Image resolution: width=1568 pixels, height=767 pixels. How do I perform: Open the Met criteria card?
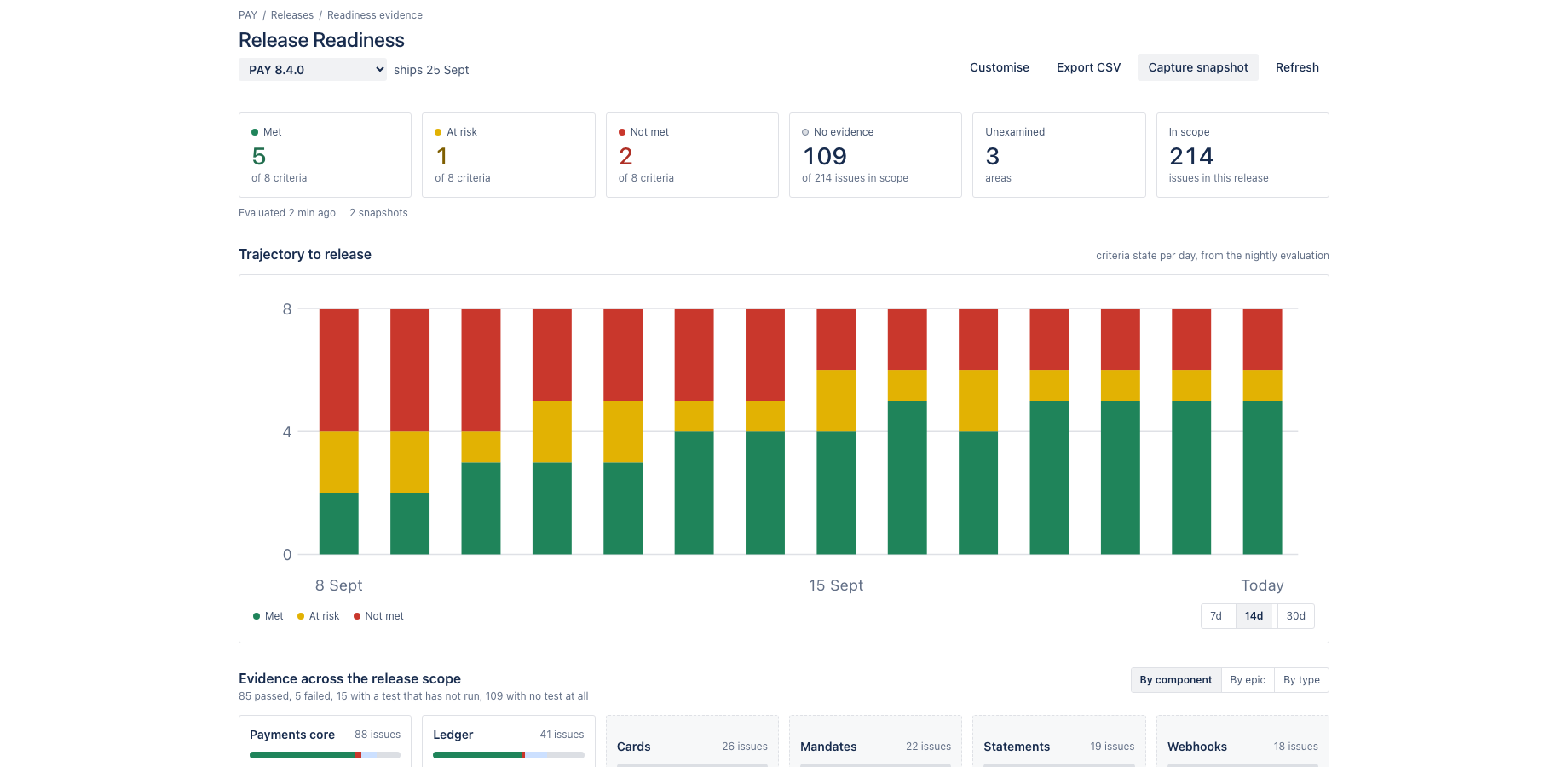pyautogui.click(x=325, y=155)
